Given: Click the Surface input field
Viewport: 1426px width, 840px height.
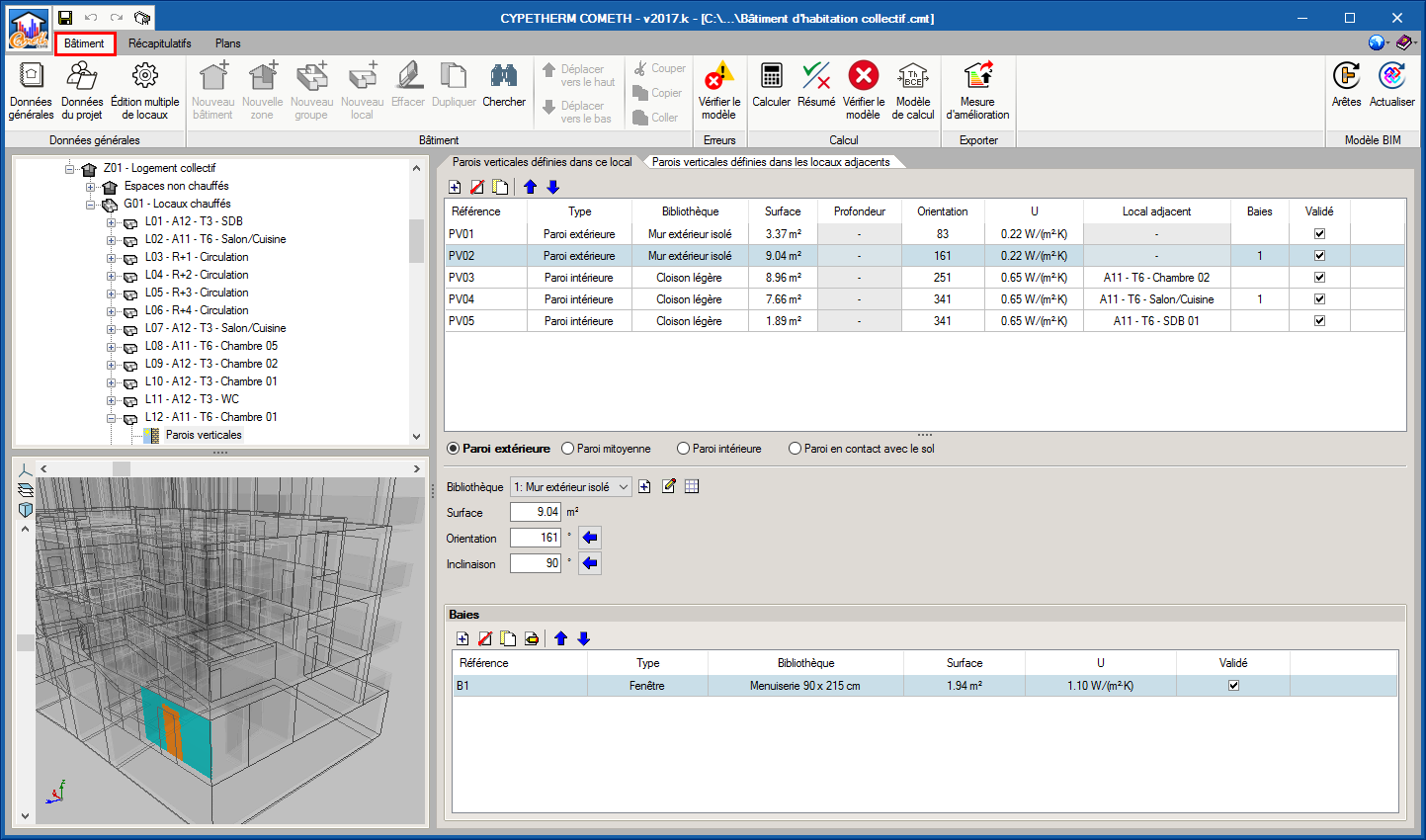Looking at the screenshot, I should [x=535, y=512].
